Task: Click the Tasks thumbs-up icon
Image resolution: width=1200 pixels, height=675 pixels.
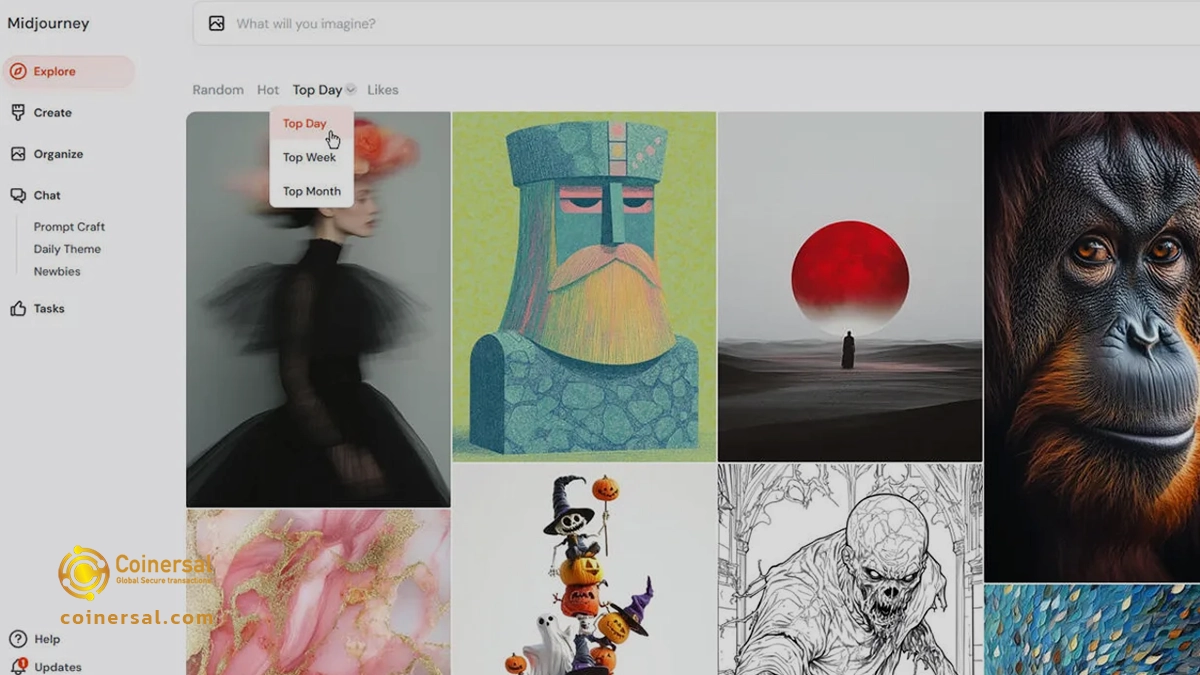Action: (x=18, y=309)
